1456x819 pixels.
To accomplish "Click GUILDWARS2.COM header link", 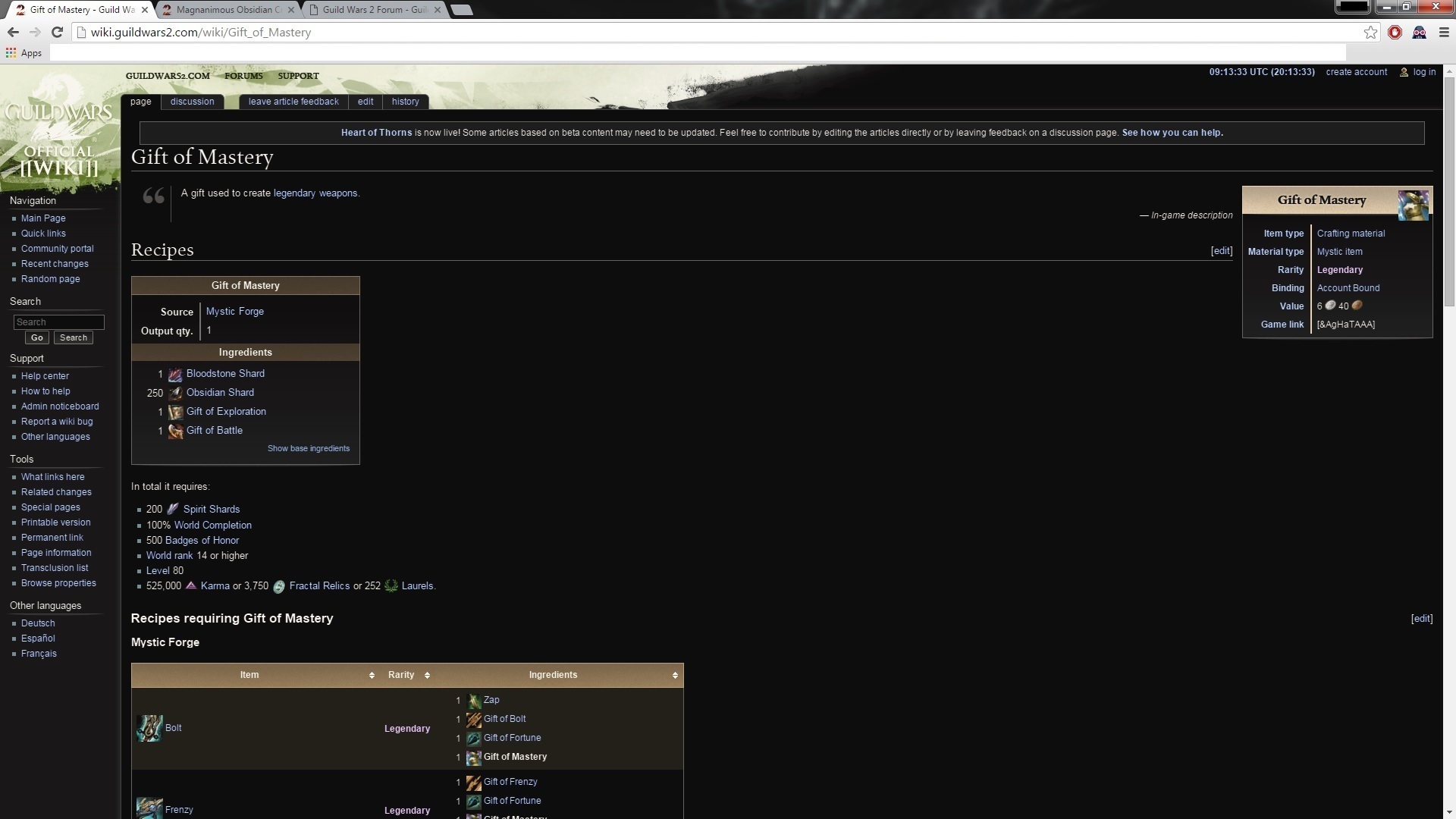I will [168, 76].
